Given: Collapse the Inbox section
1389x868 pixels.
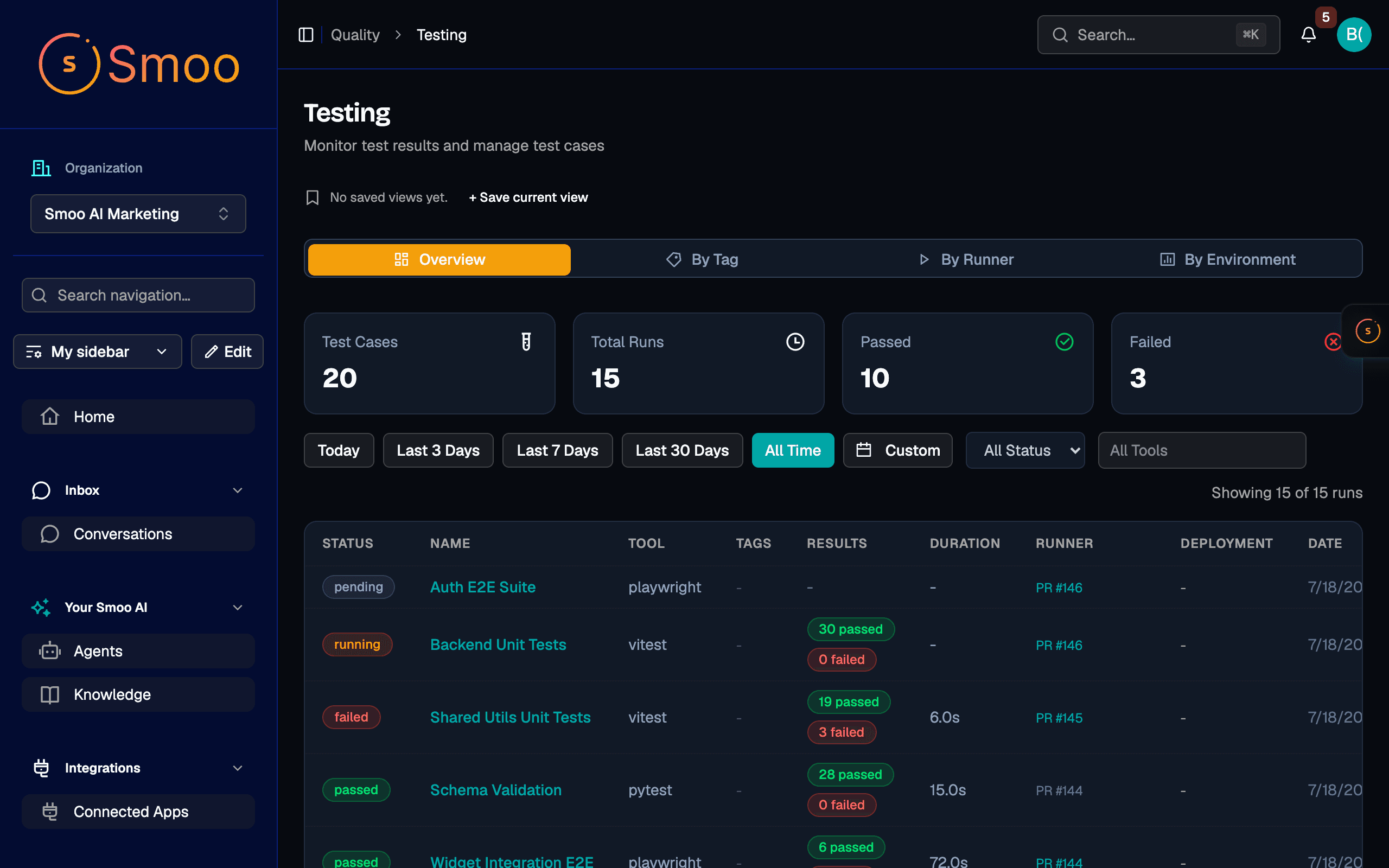Looking at the screenshot, I should pos(138,490).
